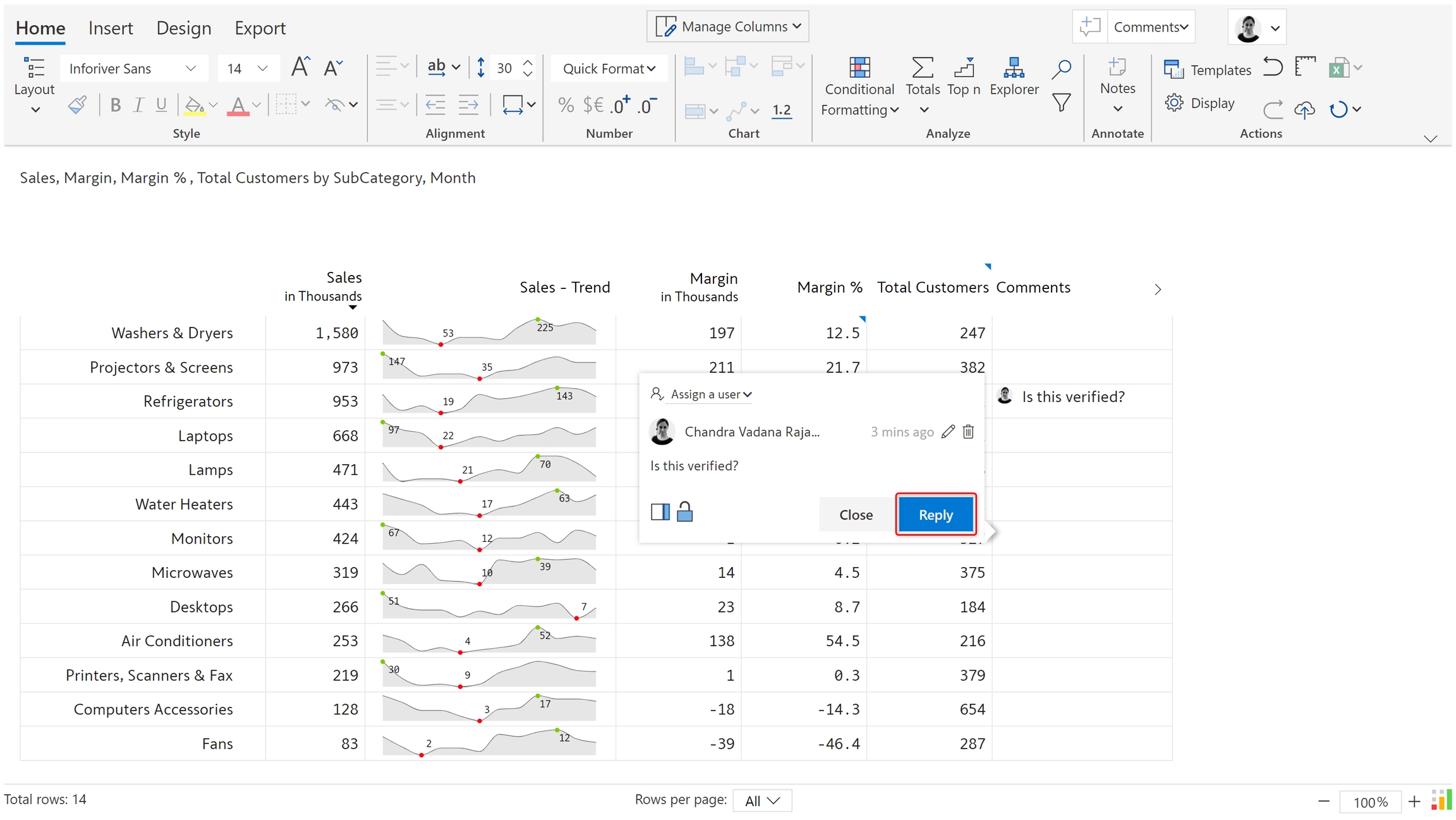Toggle bold text formatting
This screenshot has width=1456, height=820.
pos(115,105)
